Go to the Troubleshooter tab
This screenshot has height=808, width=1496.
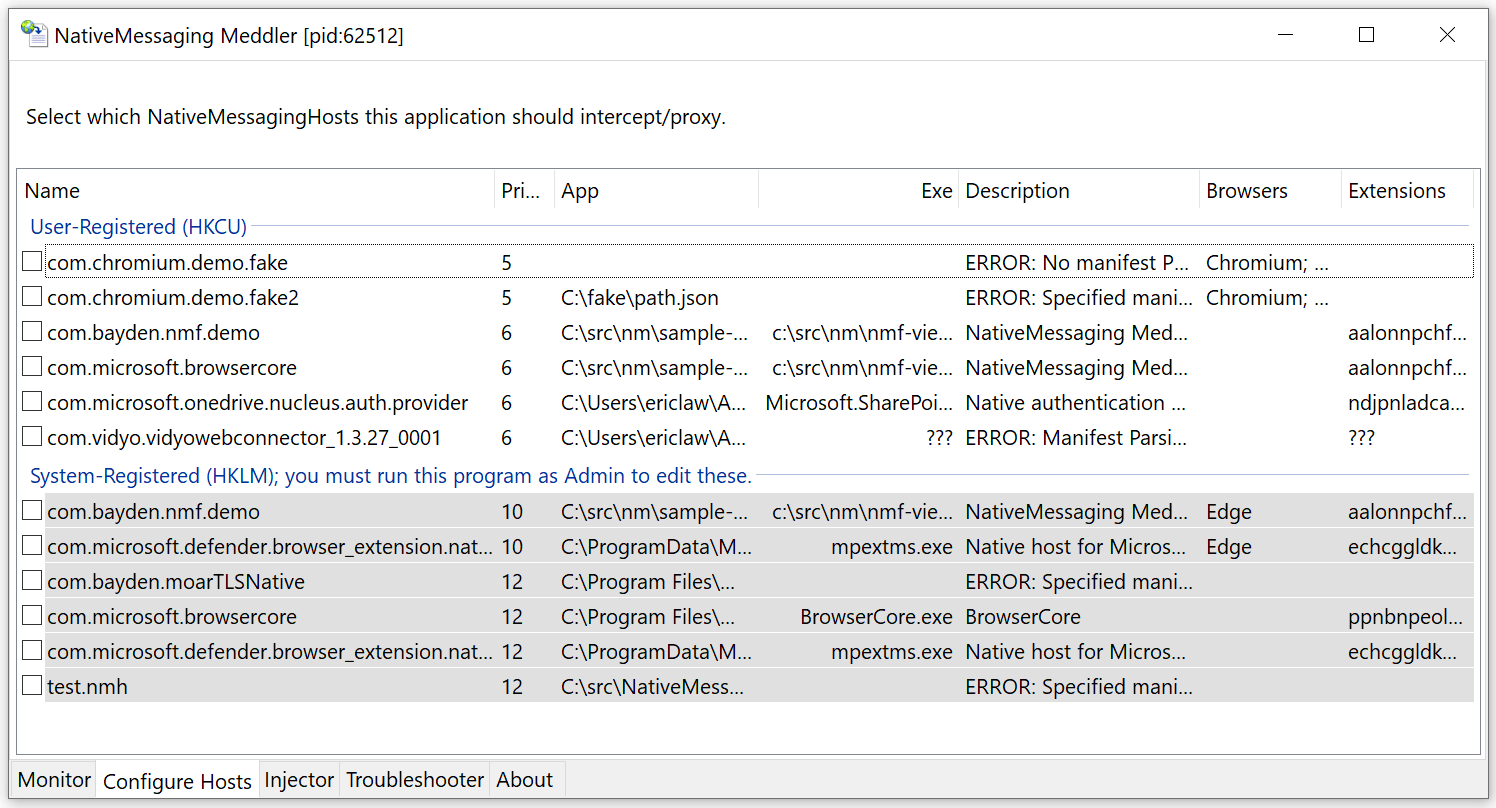tap(415, 780)
